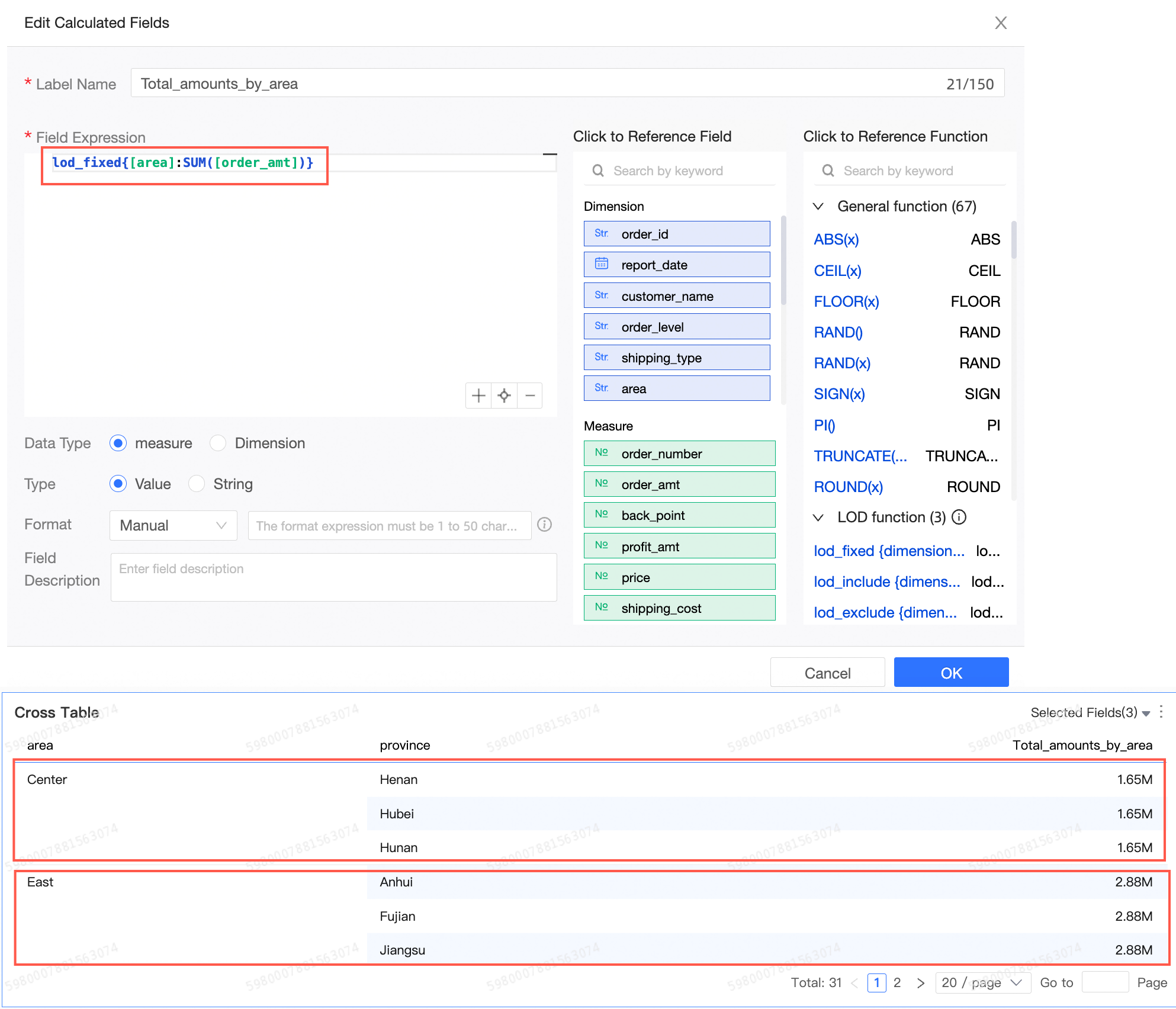Open the Manual format dropdown
The width and height of the screenshot is (1176, 1009).
point(173,525)
